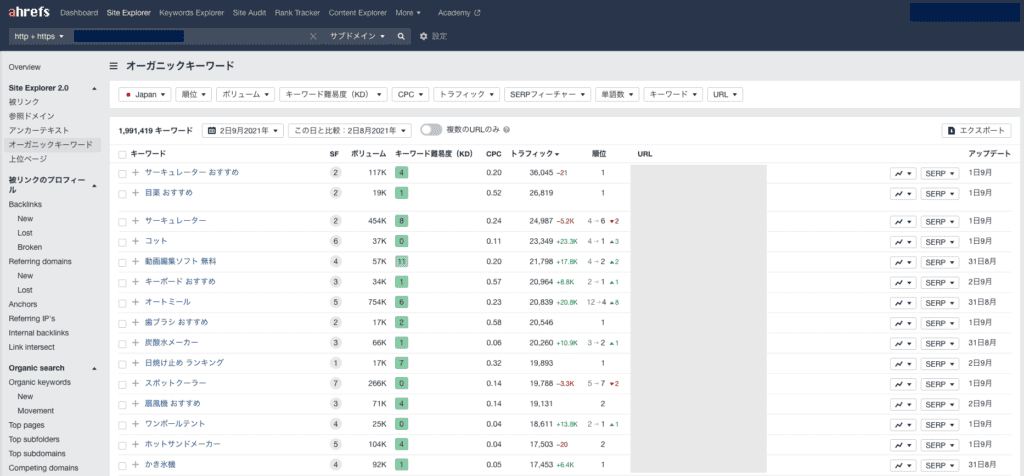Open the 設定 gear settings
1024x476 pixels.
tap(434, 37)
